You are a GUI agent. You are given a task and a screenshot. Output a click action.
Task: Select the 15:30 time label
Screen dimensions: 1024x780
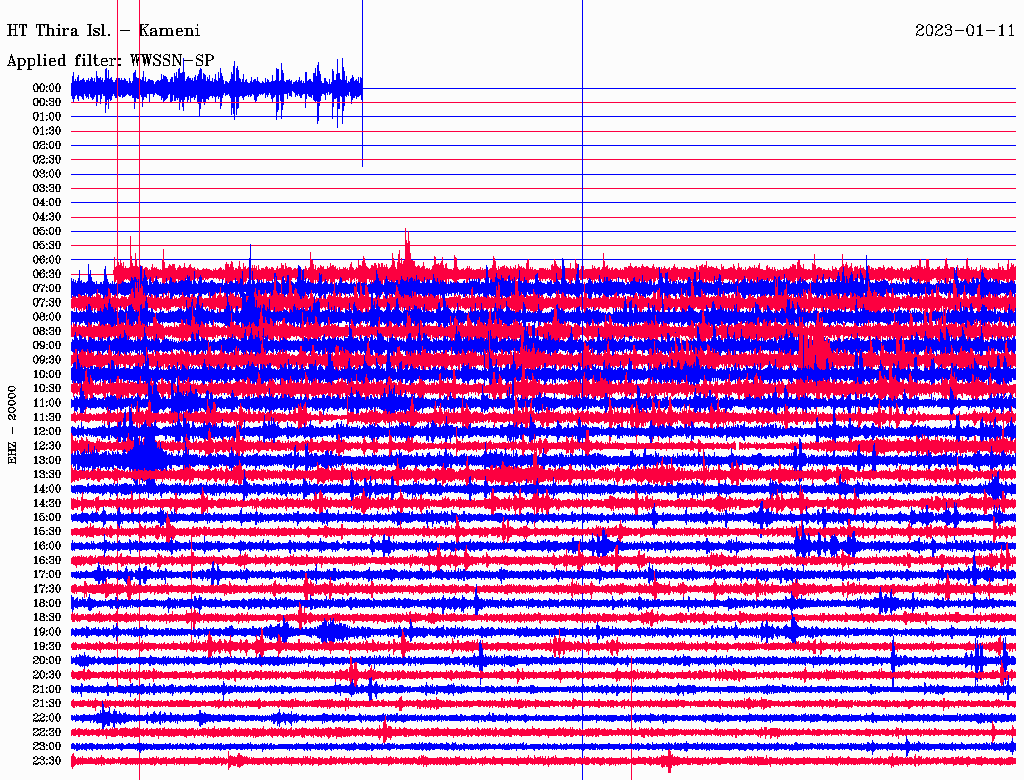(47, 532)
